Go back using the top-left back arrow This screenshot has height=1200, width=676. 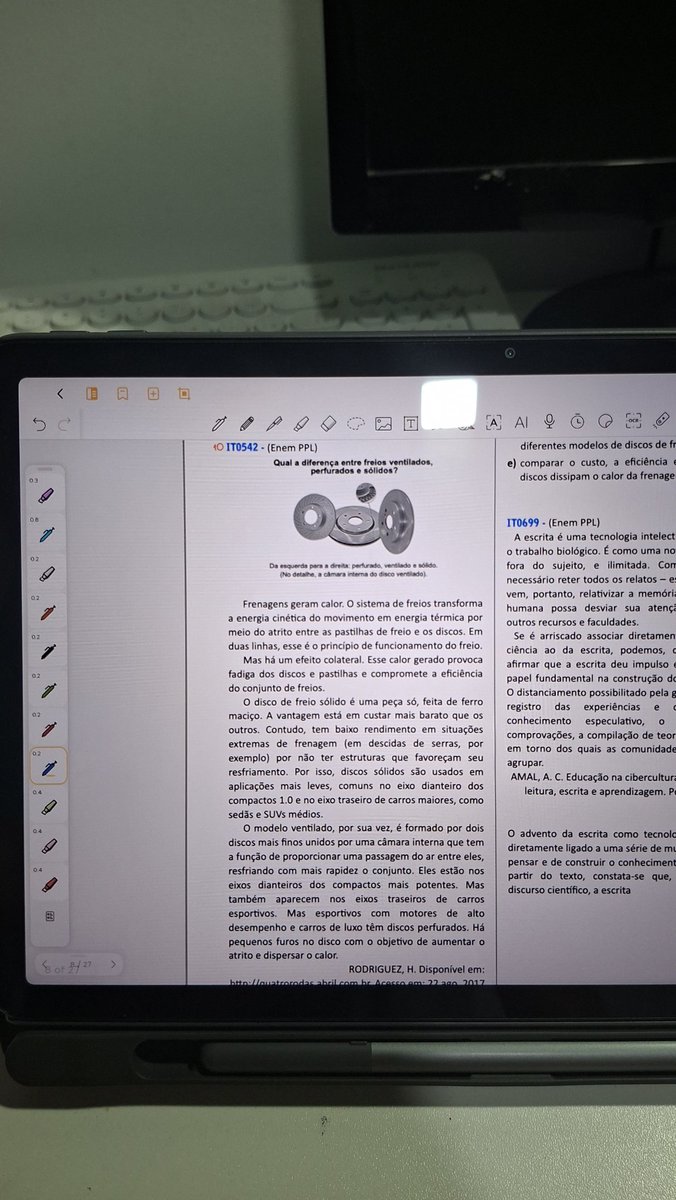click(x=60, y=394)
